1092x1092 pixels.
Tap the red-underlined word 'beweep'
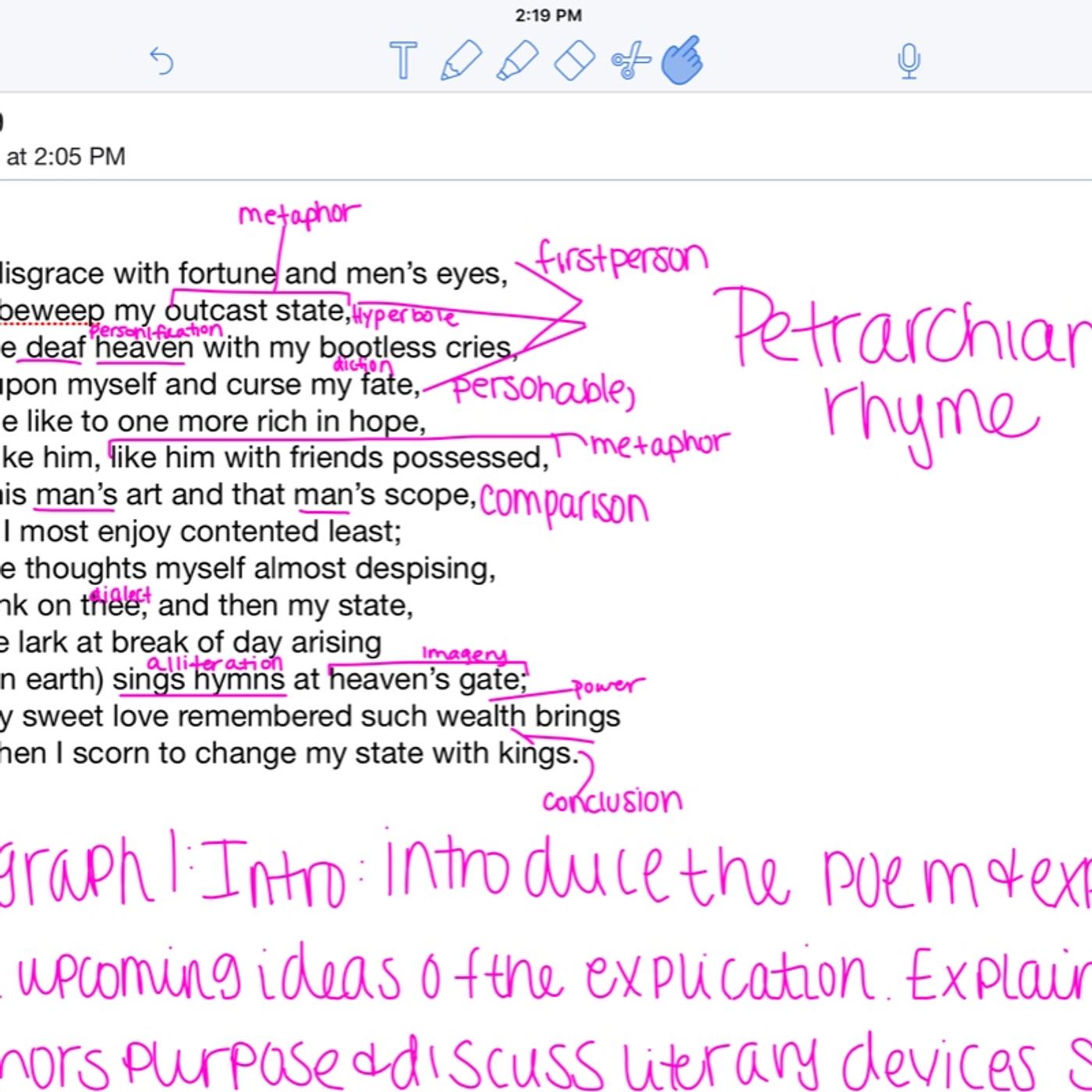click(52, 311)
